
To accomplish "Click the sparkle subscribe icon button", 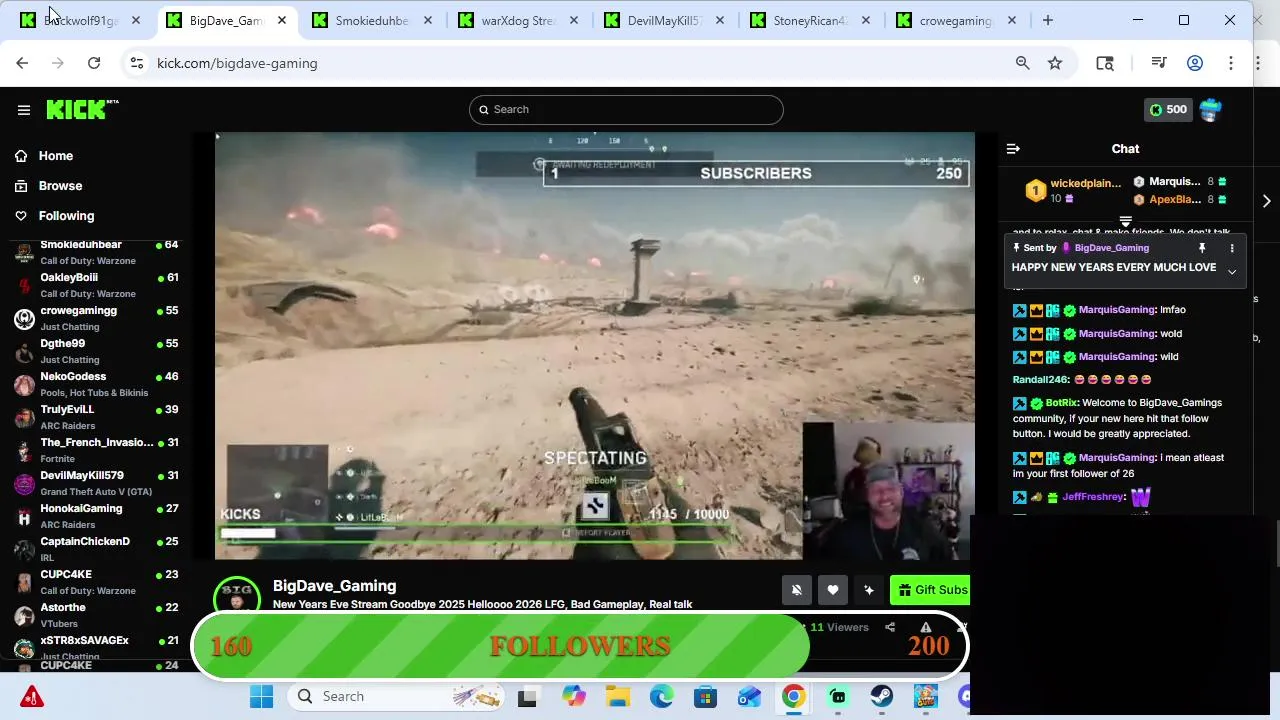I will click(x=869, y=590).
